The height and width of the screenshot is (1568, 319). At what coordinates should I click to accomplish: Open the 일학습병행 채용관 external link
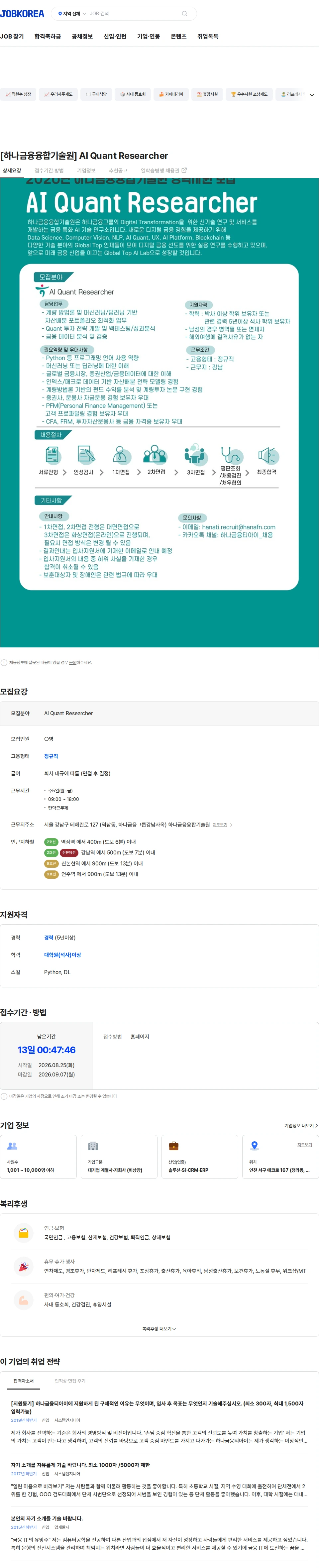point(164,170)
